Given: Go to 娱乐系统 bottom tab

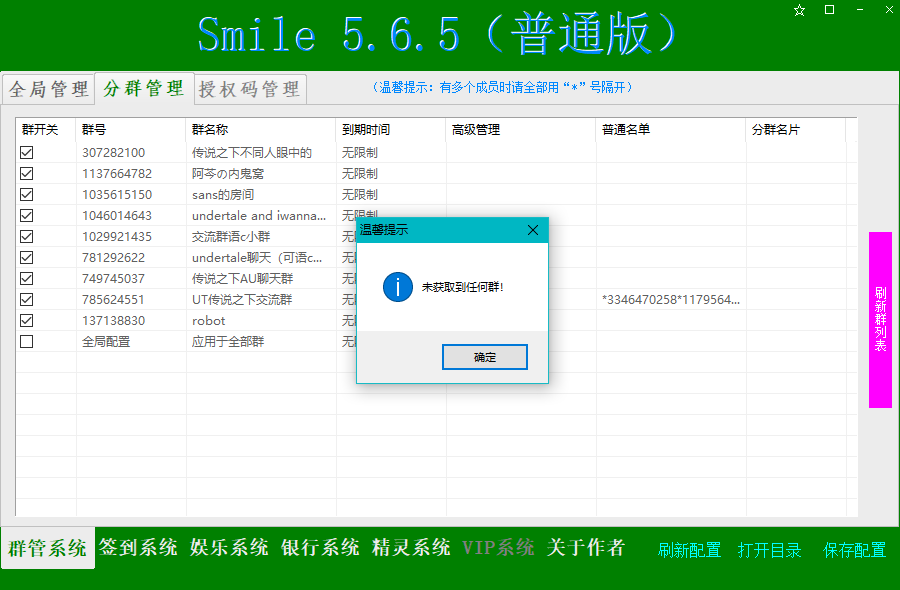Looking at the screenshot, I should [230, 548].
